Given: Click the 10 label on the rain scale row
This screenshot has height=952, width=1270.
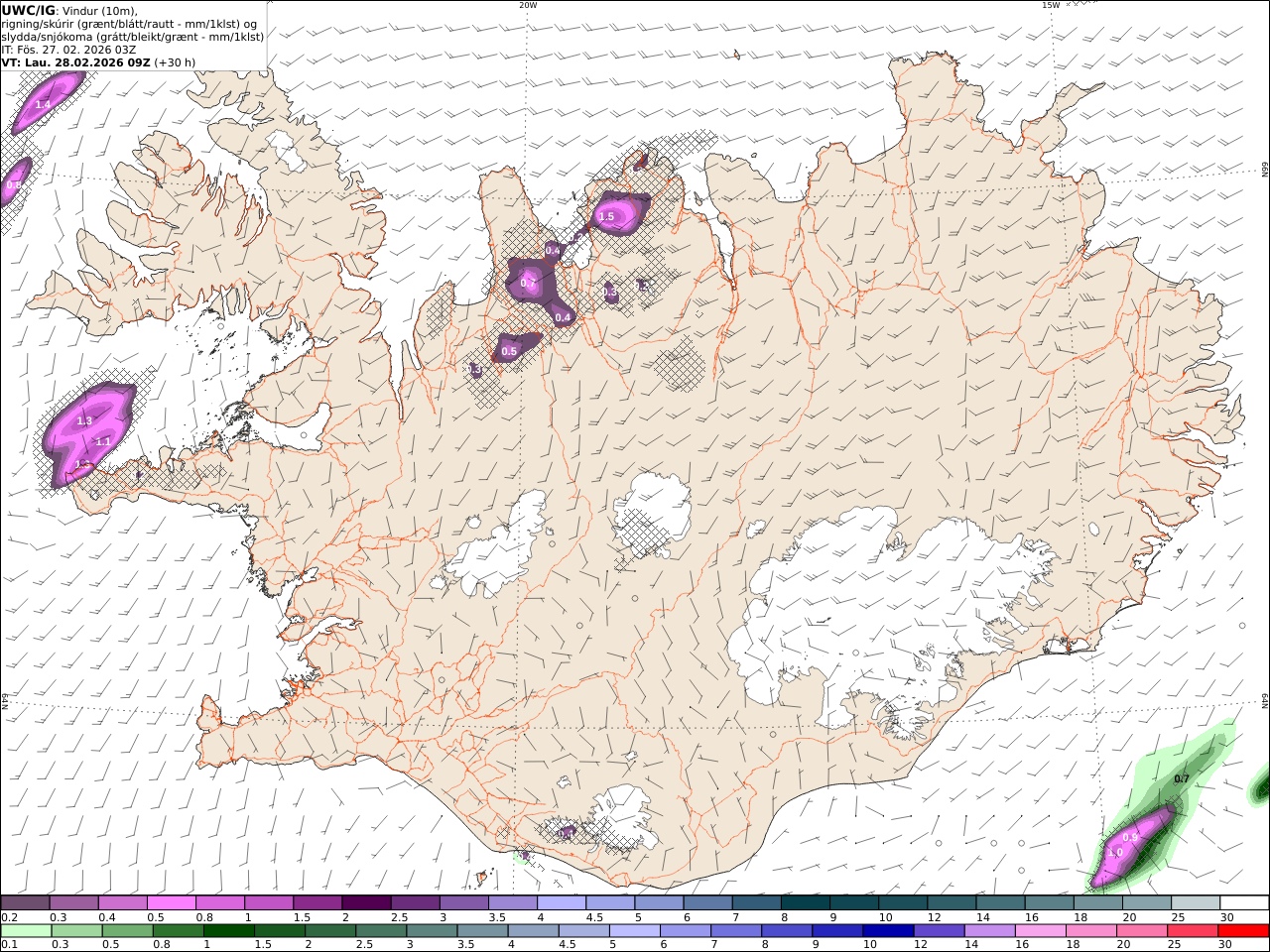Looking at the screenshot, I should pos(870,945).
